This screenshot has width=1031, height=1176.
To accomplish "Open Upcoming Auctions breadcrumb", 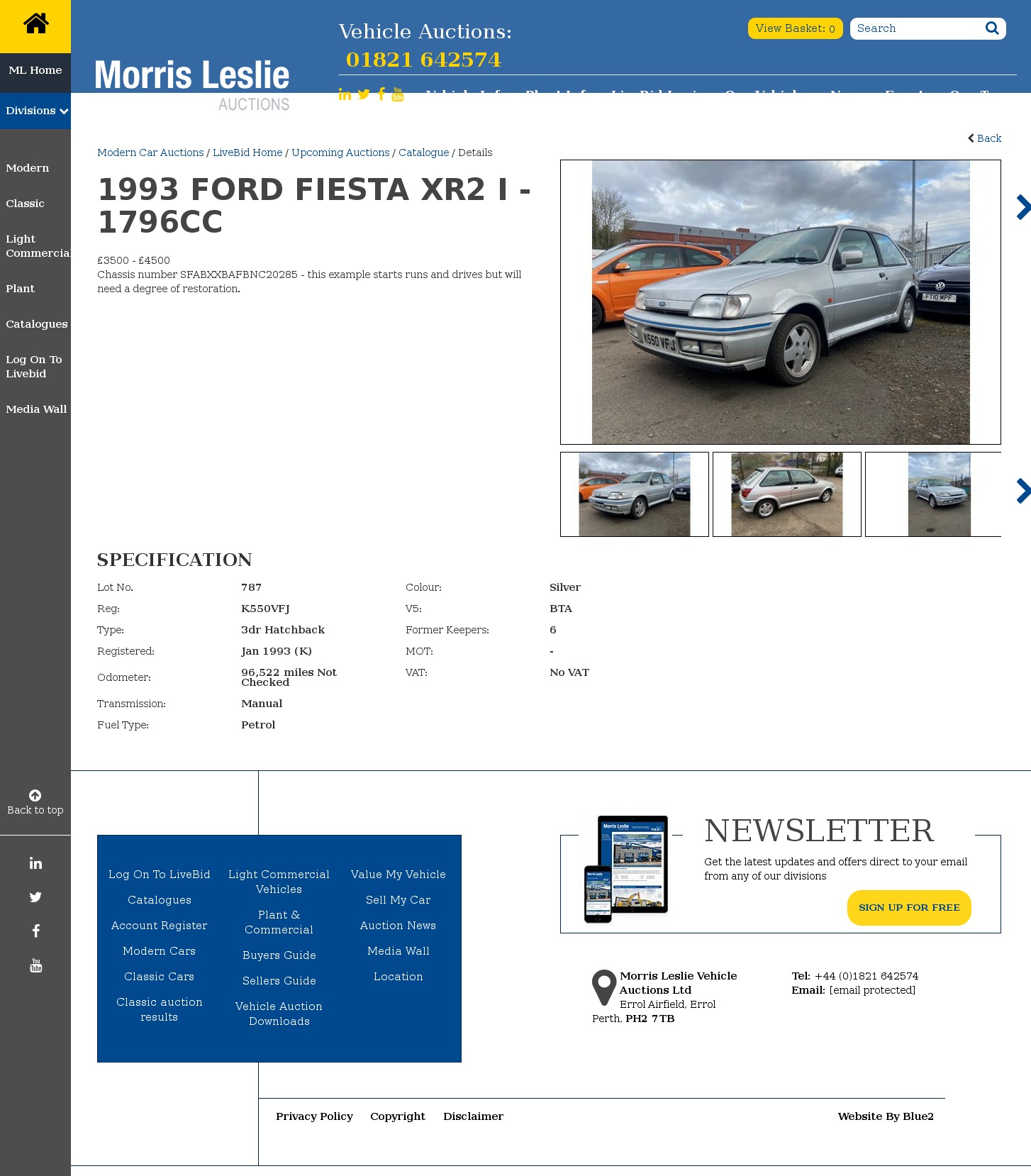I will (x=340, y=152).
